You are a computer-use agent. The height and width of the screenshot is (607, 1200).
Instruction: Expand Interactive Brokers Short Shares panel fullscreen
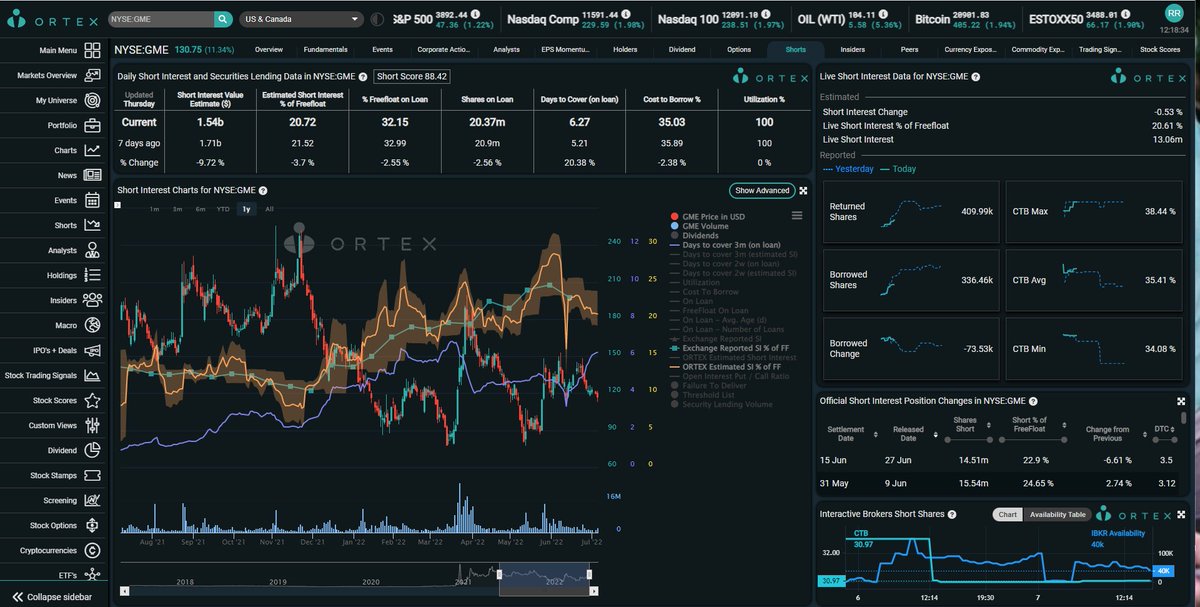click(x=1181, y=513)
